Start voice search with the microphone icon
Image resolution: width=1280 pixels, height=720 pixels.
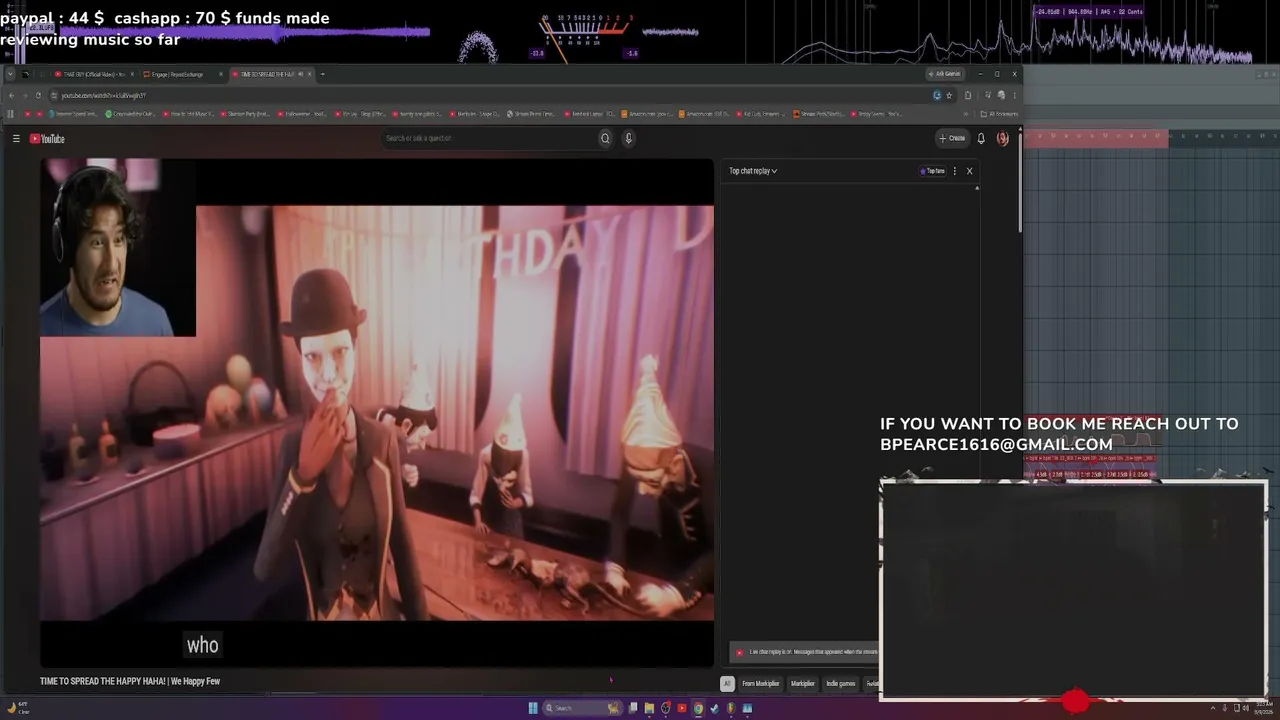pyautogui.click(x=629, y=138)
